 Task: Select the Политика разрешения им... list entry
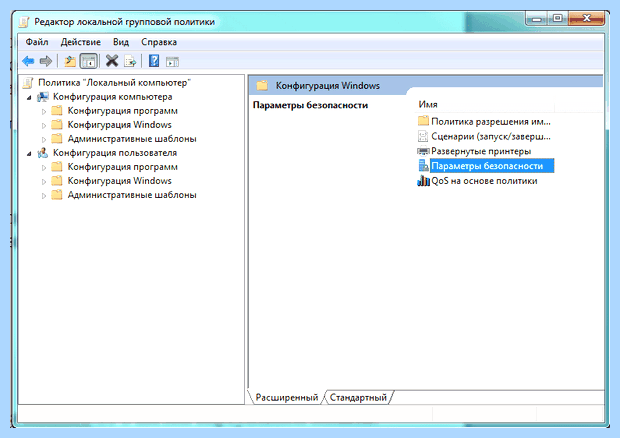point(491,121)
